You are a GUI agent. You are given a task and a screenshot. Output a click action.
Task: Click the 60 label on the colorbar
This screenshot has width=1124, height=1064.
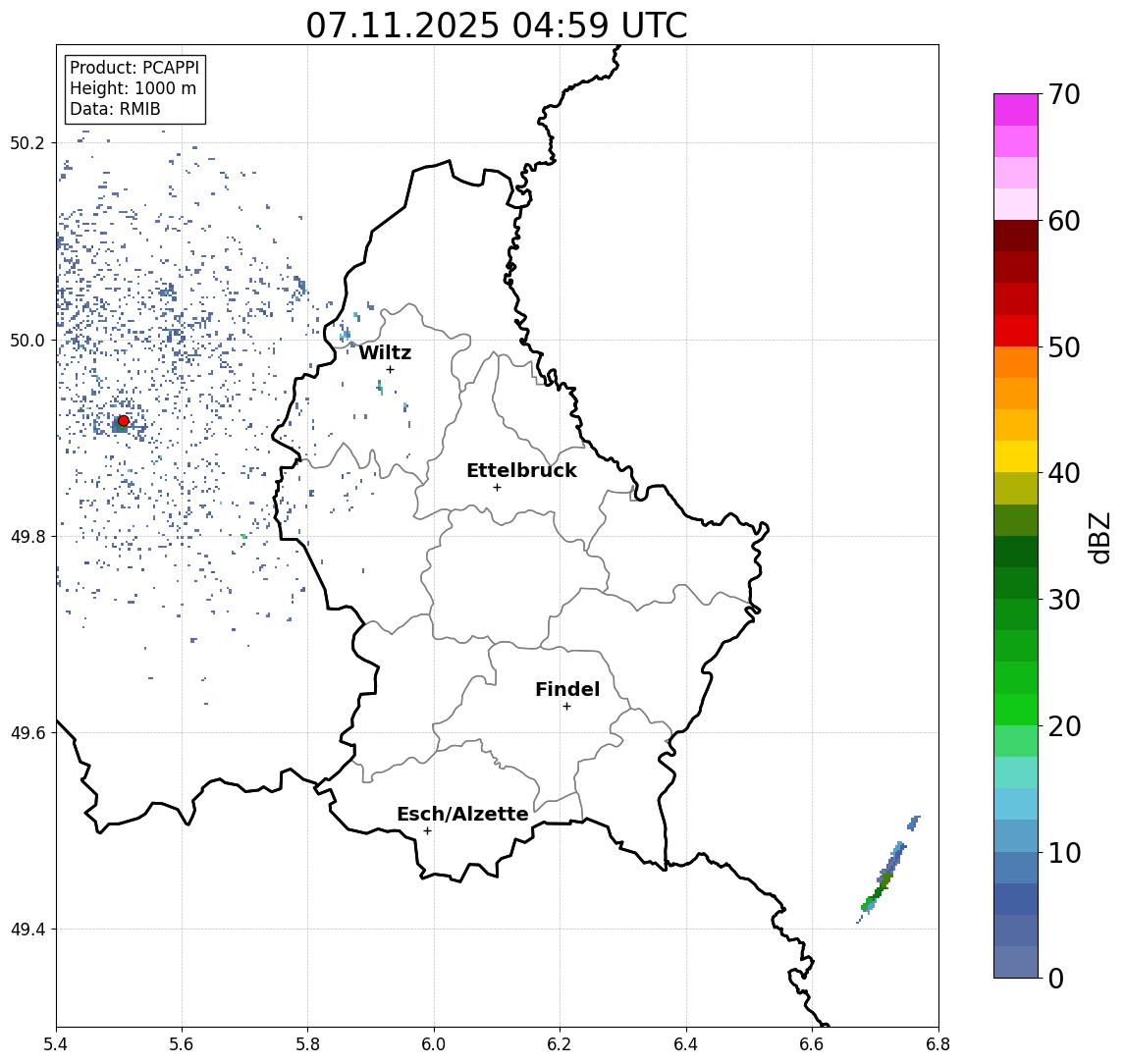(1063, 222)
